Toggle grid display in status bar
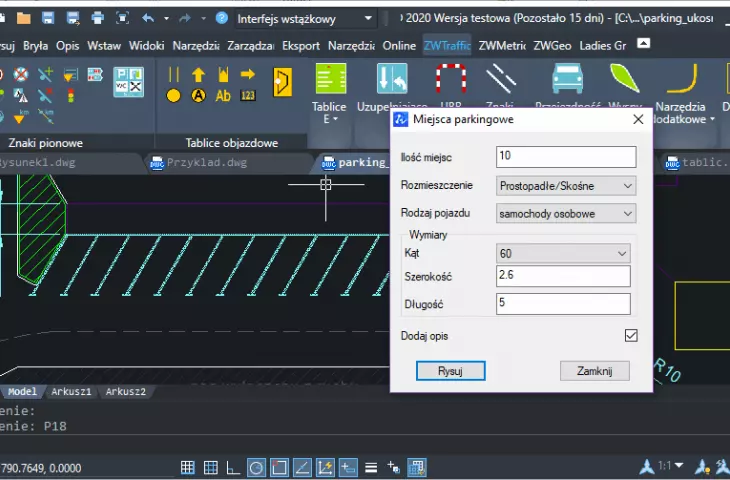 coord(188,467)
